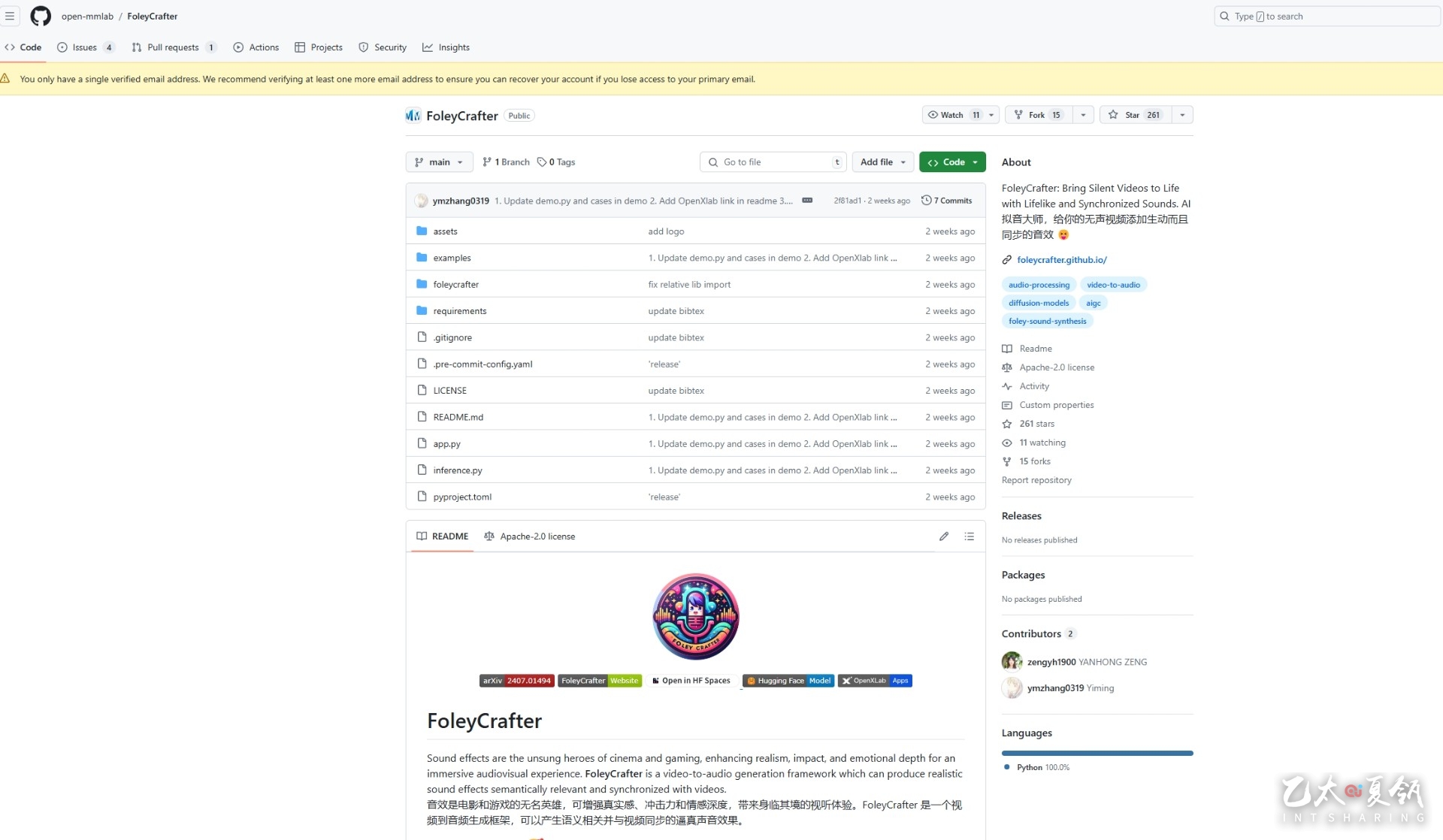Open the README.md file

tap(458, 417)
